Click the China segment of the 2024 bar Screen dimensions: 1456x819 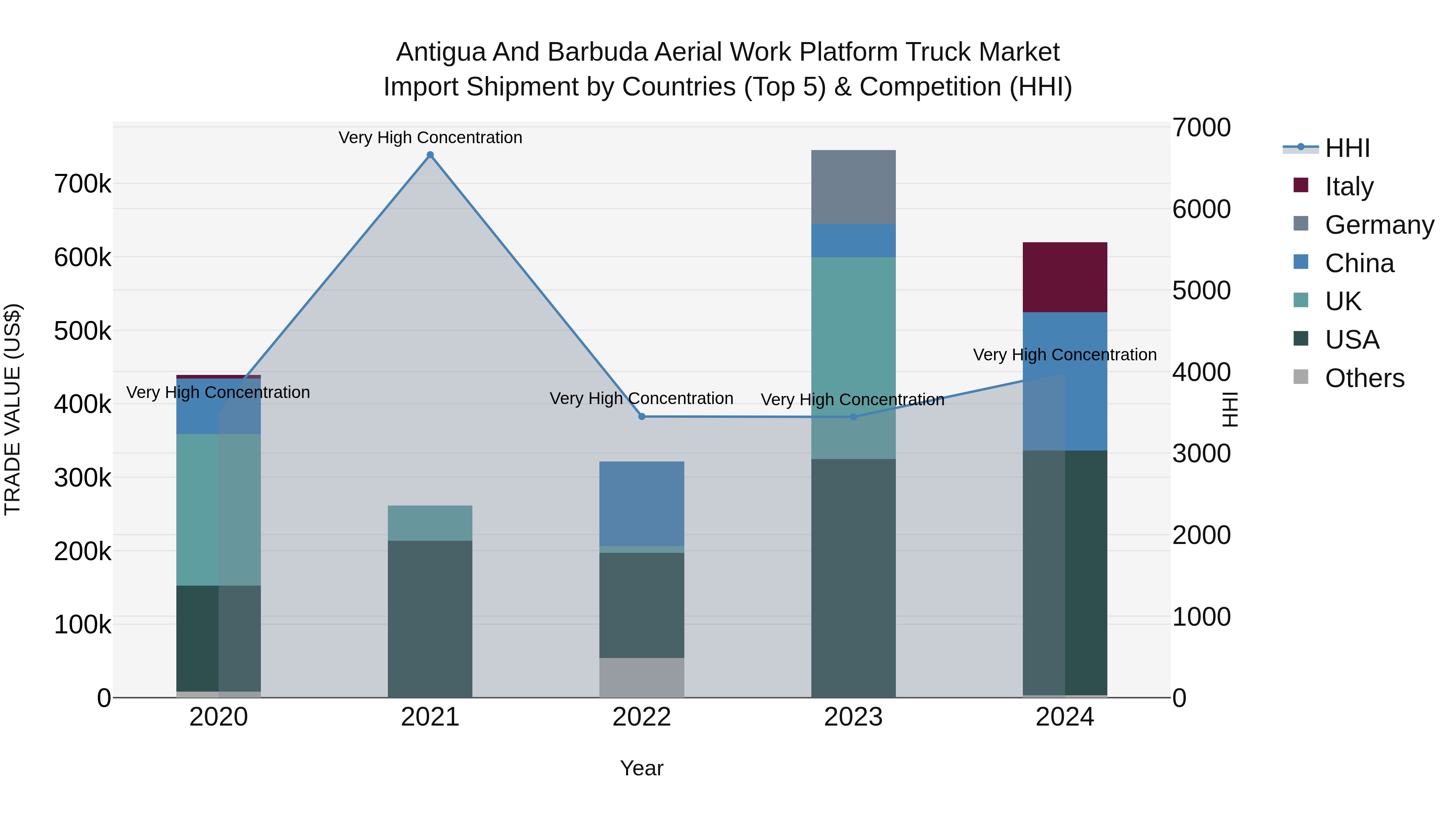tap(1065, 381)
